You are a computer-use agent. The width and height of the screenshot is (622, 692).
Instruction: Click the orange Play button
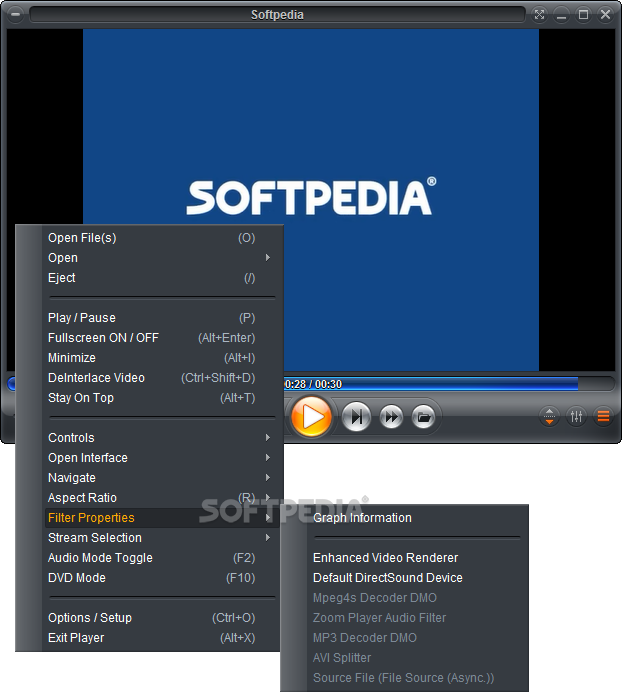coord(311,417)
